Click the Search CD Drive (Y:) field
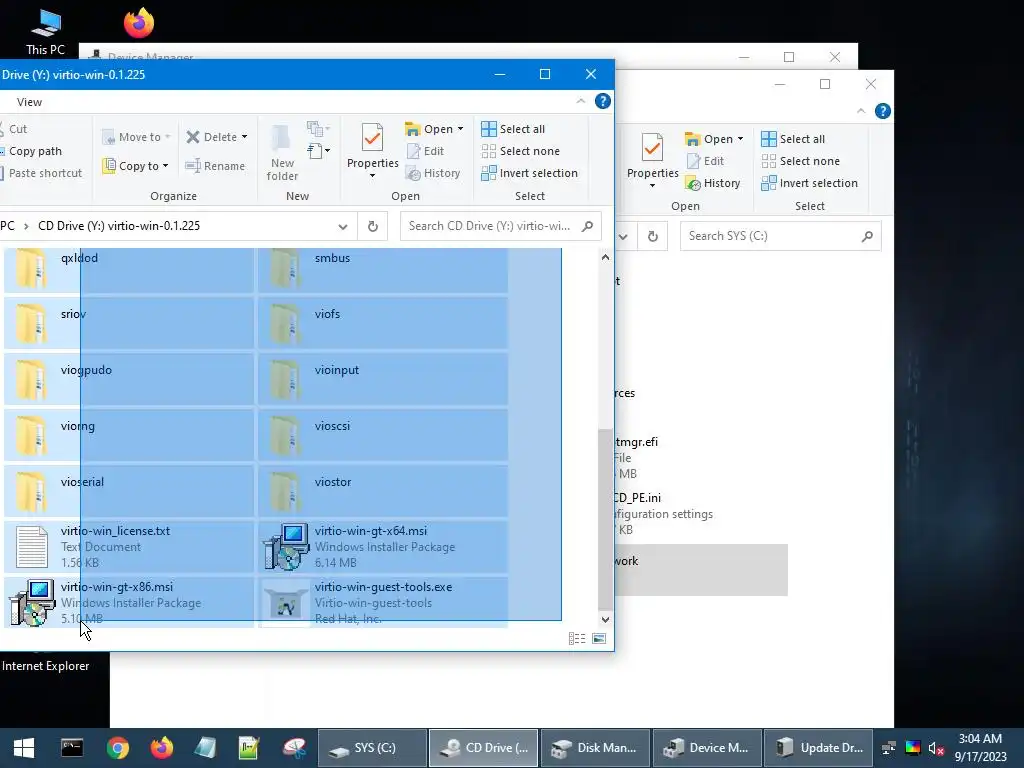Screen dimensions: 1024x768 [500, 226]
